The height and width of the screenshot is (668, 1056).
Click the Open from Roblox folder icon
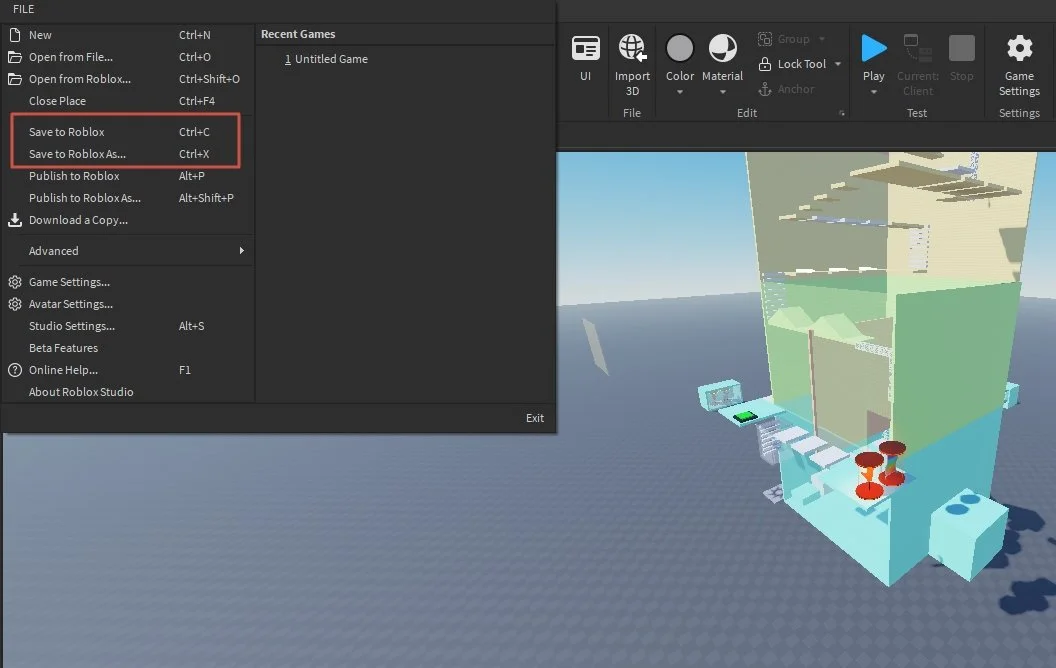[15, 79]
